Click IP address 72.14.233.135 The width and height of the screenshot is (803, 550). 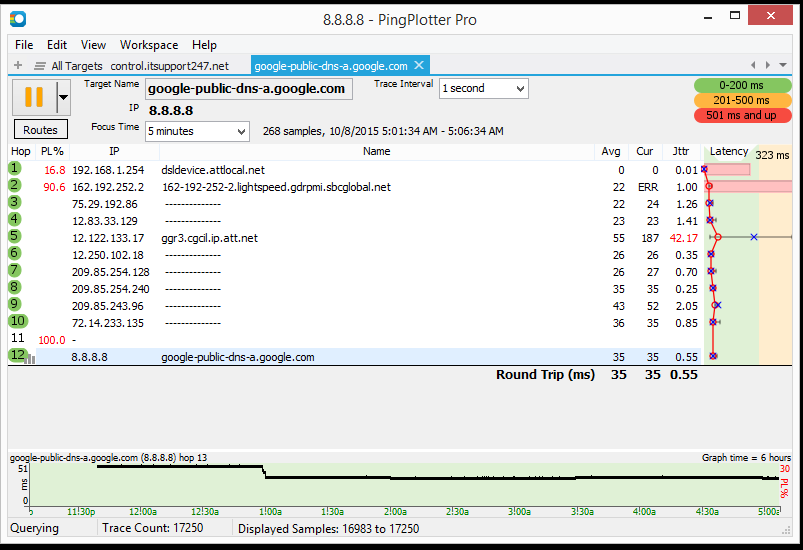tap(108, 323)
